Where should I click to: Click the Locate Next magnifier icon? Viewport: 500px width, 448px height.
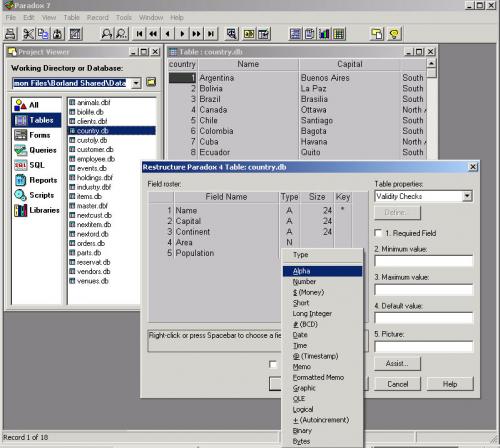121,34
